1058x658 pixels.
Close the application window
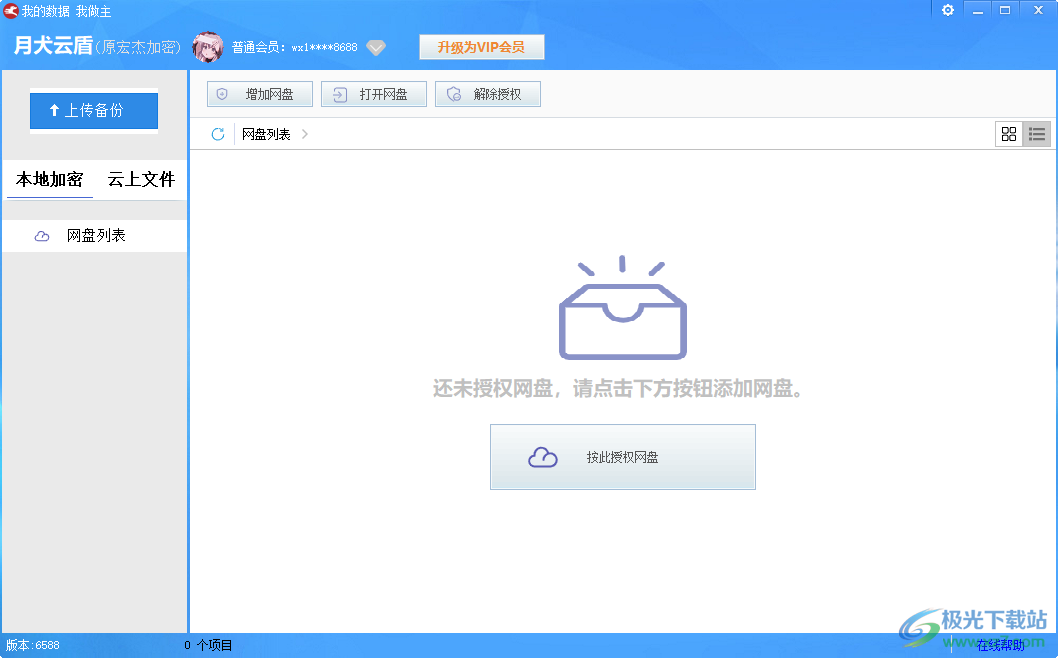[x=1038, y=10]
